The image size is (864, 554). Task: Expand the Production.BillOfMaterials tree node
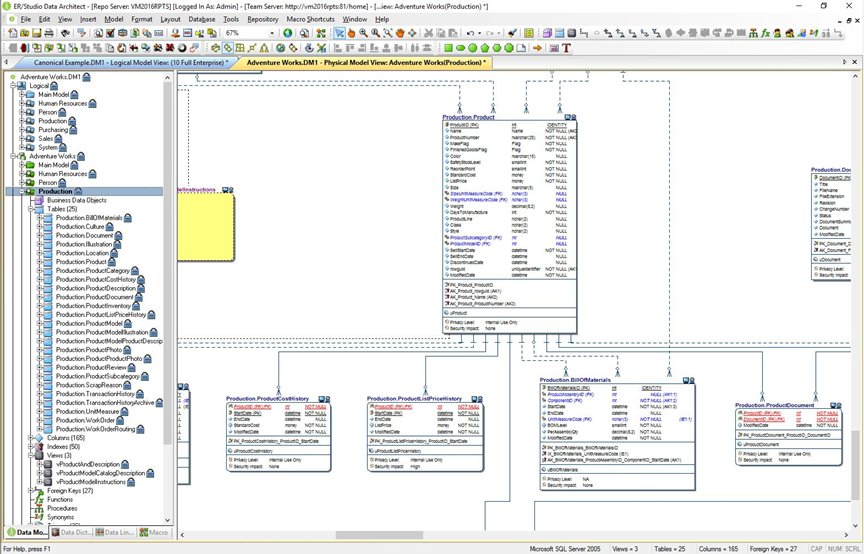click(x=40, y=218)
